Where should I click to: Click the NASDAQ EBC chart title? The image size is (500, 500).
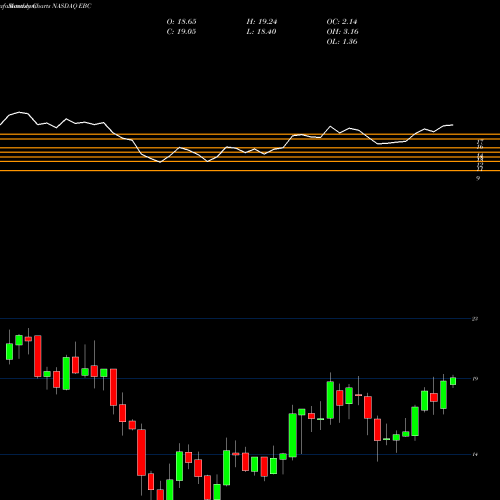[x=71, y=6]
